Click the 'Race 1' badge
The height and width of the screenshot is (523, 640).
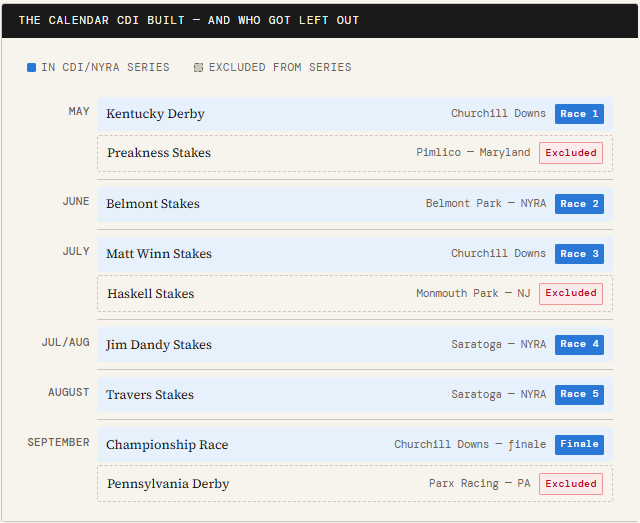pyautogui.click(x=579, y=114)
